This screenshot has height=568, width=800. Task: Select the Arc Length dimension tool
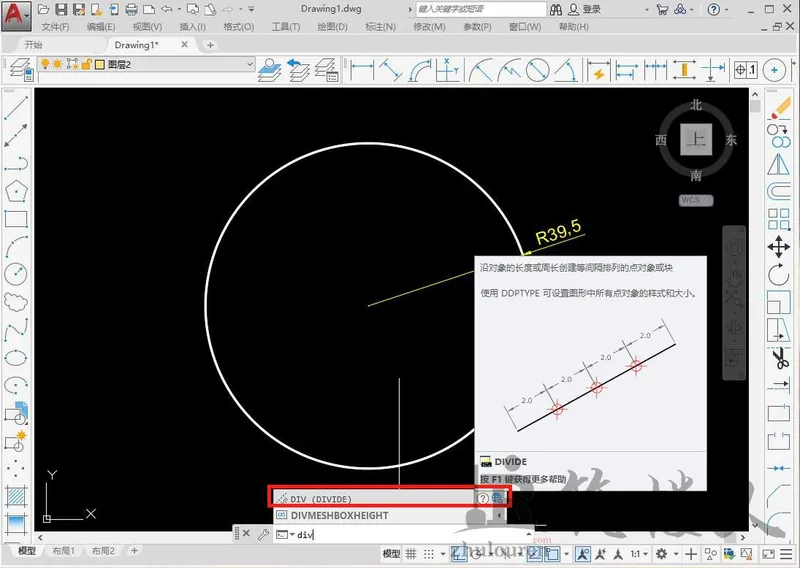(x=420, y=70)
